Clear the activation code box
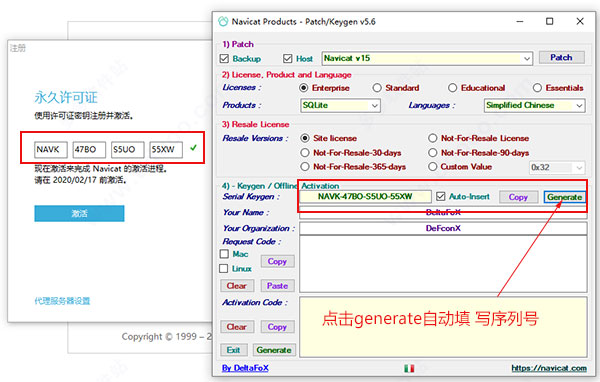The image size is (600, 382). [x=236, y=326]
